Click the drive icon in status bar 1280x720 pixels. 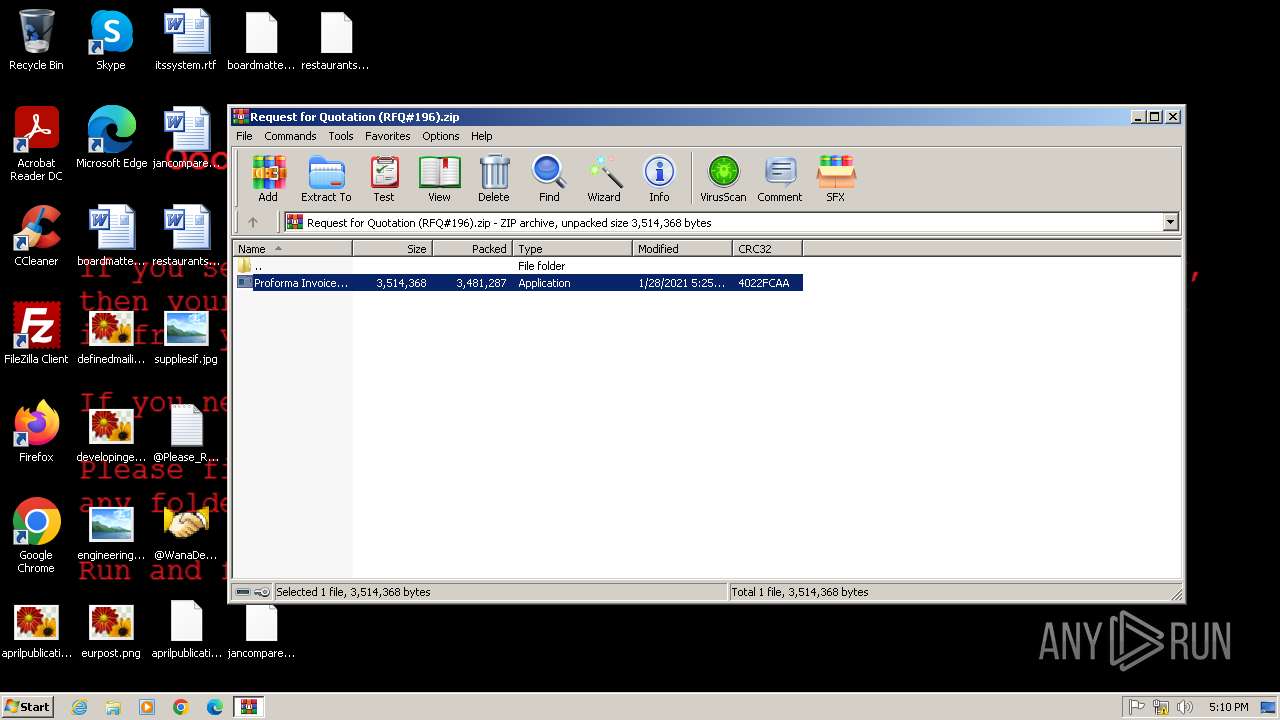[244, 592]
